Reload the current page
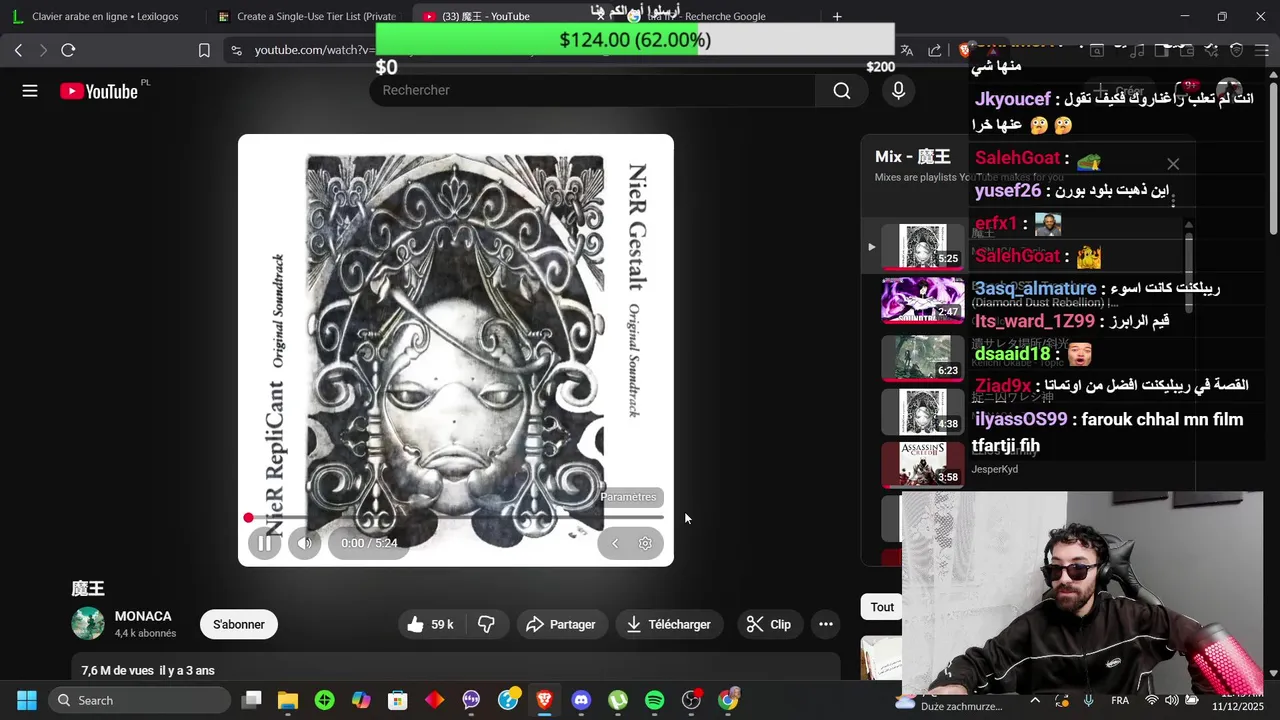The height and width of the screenshot is (720, 1280). [x=68, y=50]
